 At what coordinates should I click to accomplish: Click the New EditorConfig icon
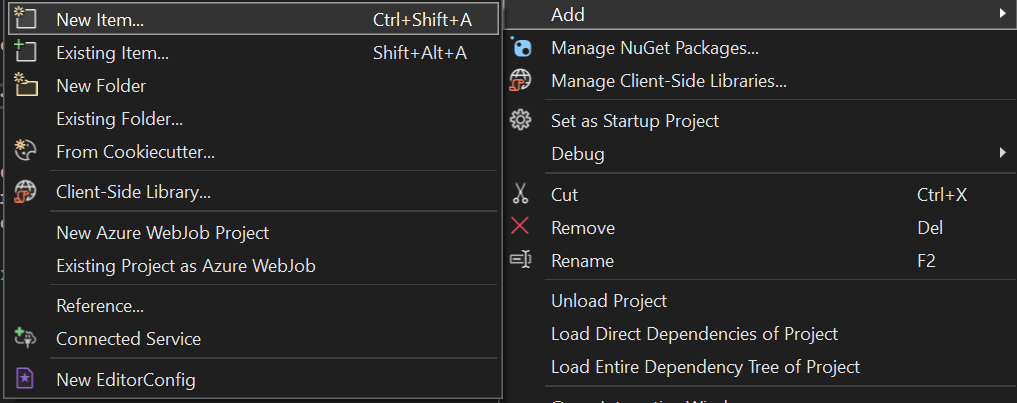point(26,380)
